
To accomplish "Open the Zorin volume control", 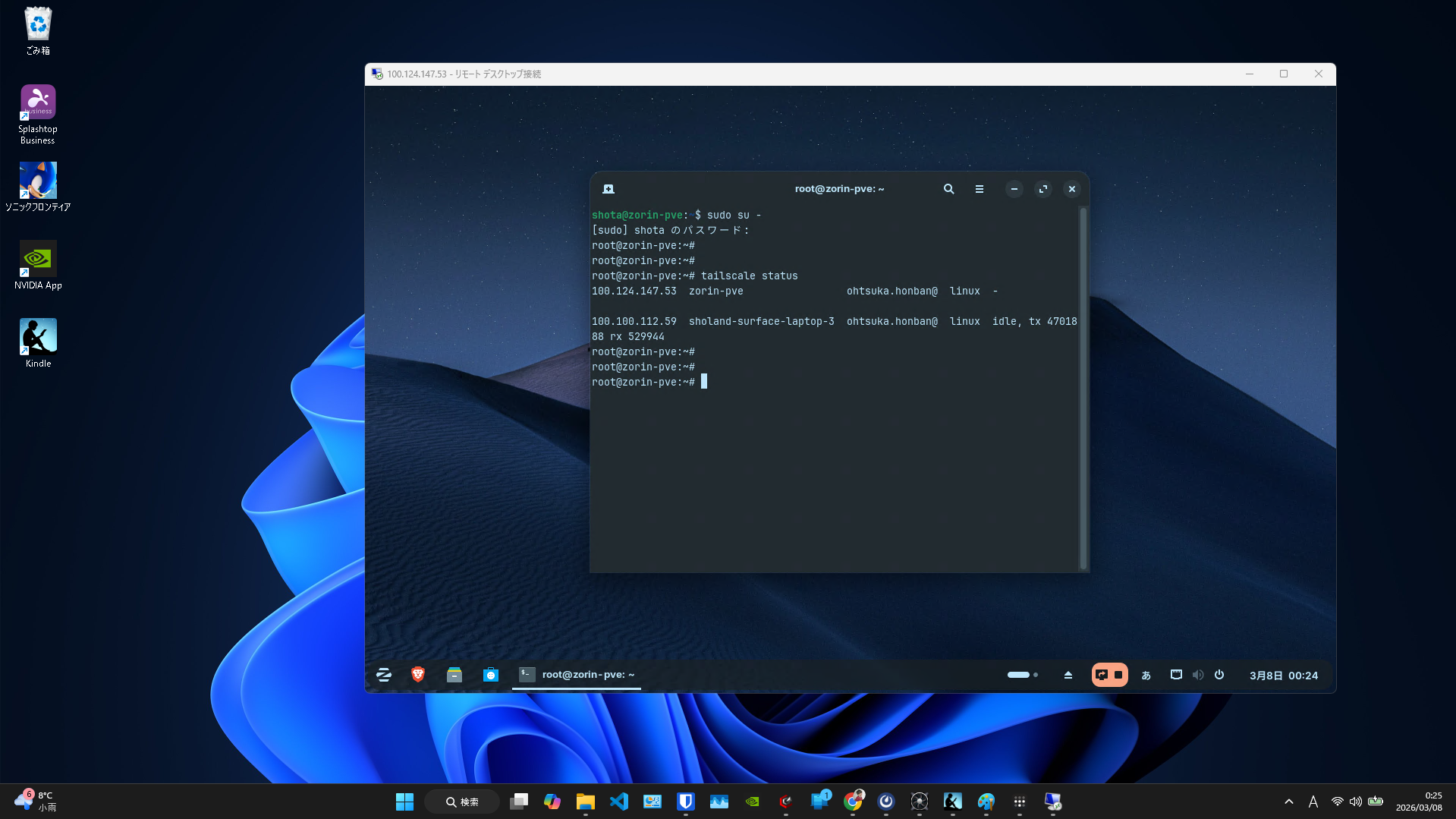I will 1198,675.
